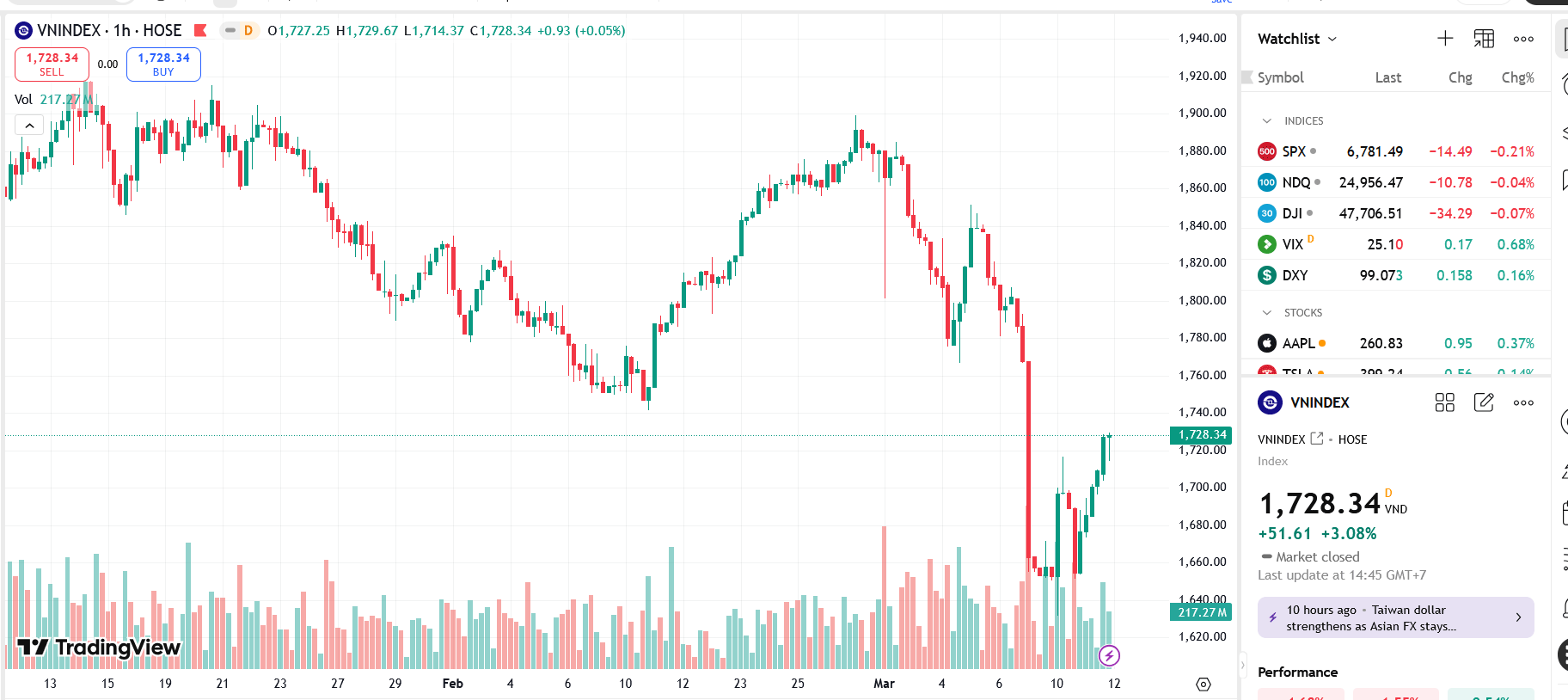
Task: Add a symbol to the Watchlist
Action: pyautogui.click(x=1445, y=38)
